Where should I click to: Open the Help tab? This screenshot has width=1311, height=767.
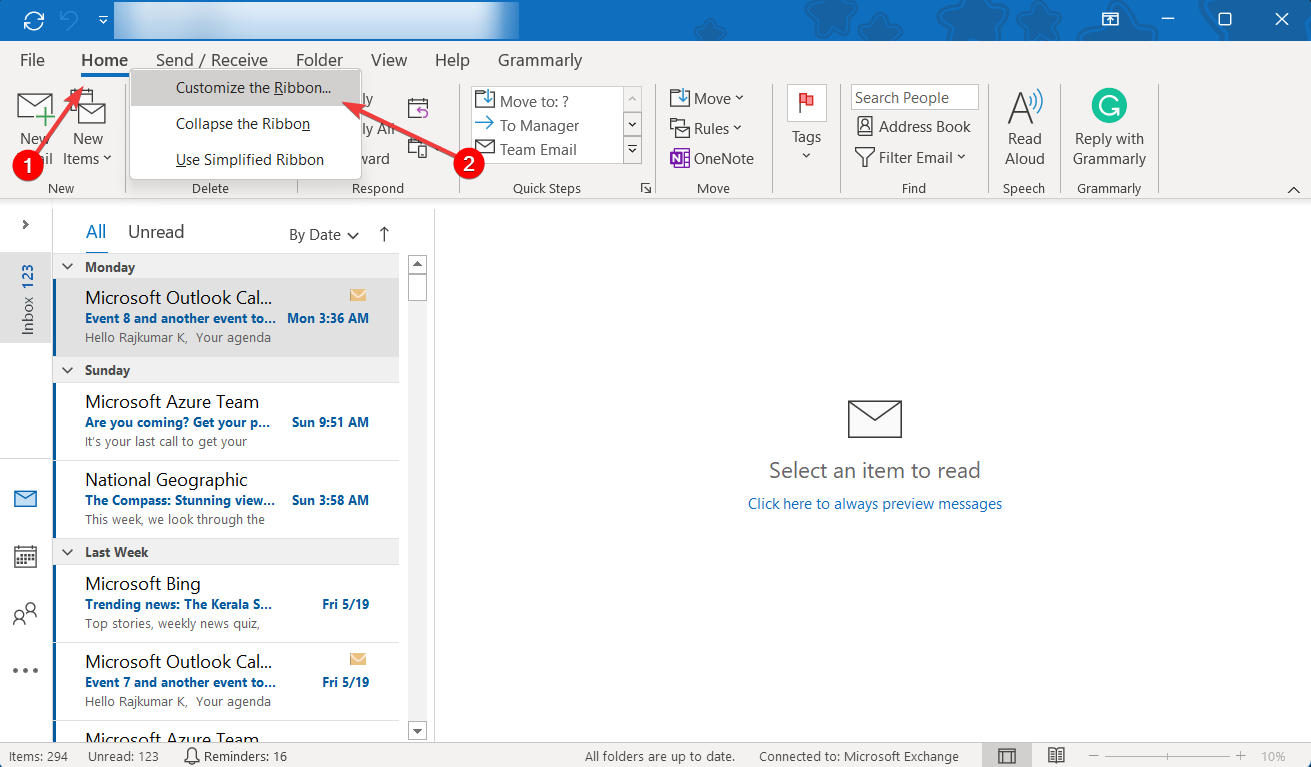tap(452, 60)
